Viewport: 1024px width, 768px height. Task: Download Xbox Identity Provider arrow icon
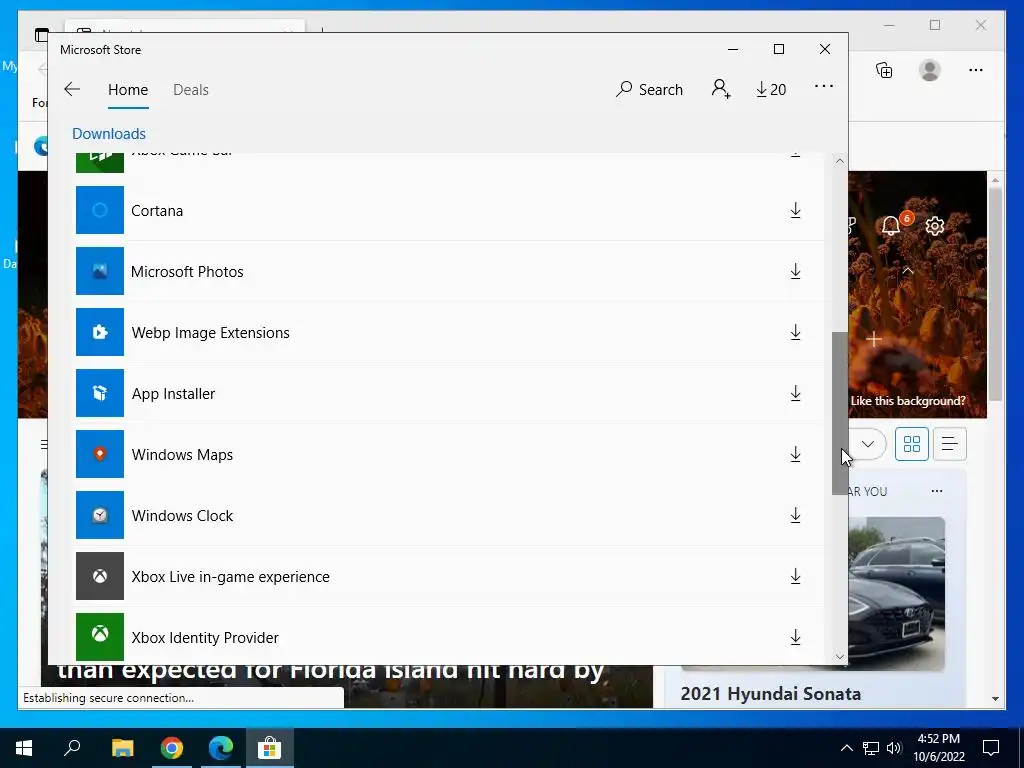tap(795, 637)
